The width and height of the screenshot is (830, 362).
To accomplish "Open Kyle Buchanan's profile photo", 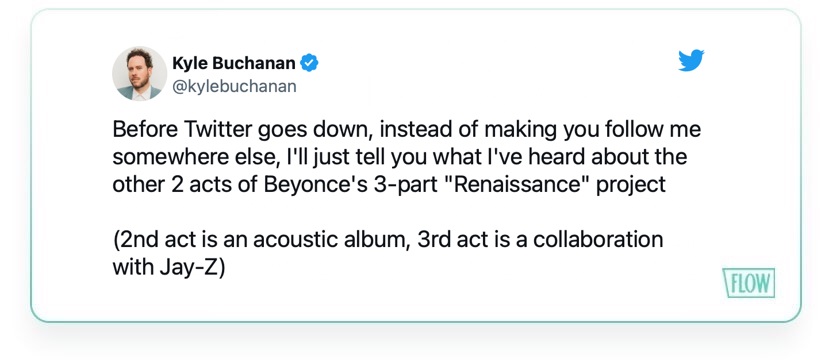I will (140, 73).
